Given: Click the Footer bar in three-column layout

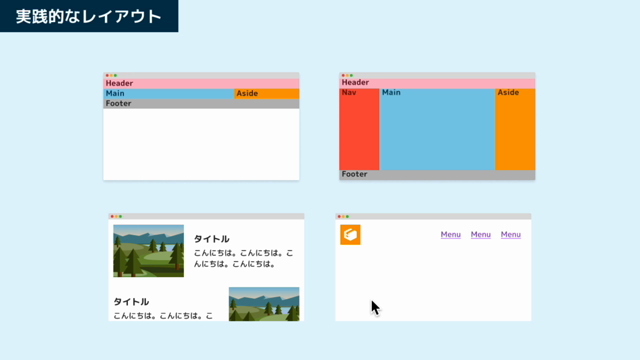Looking at the screenshot, I should click(x=437, y=175).
